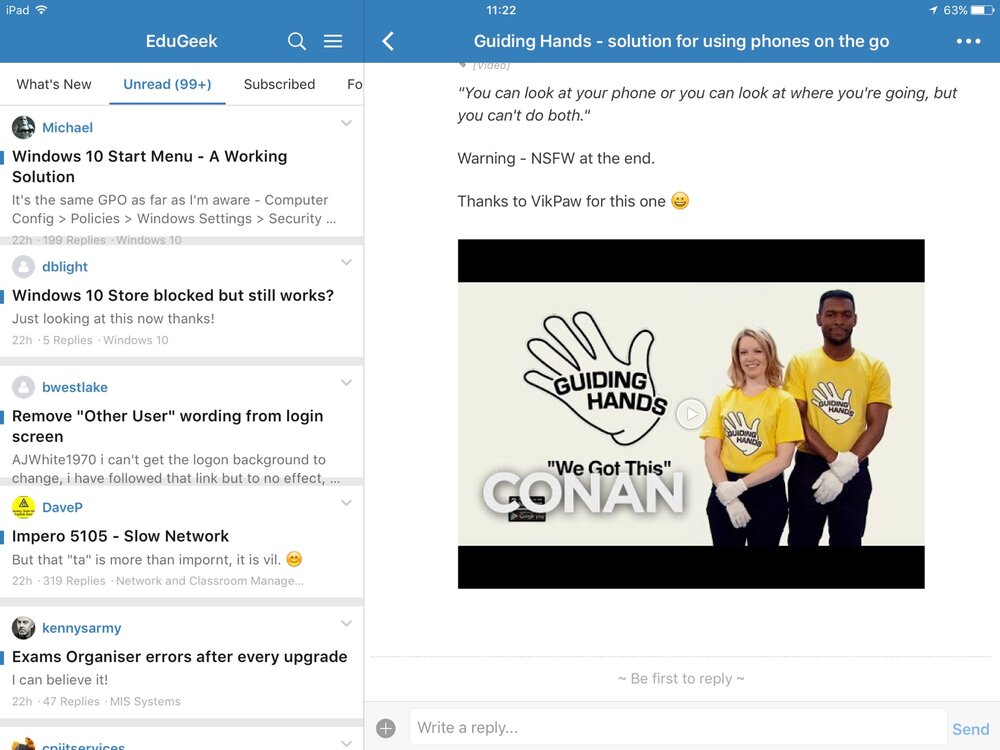The height and width of the screenshot is (750, 1000).
Task: Open Michael's profile link
Action: (68, 128)
